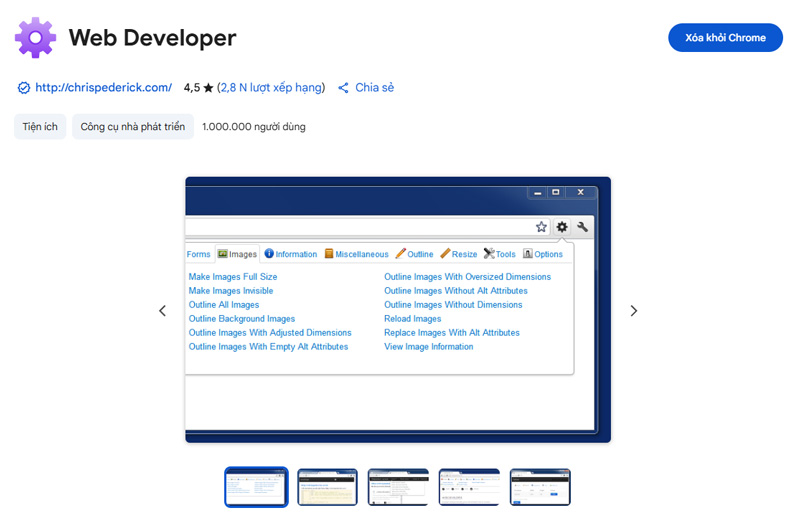Screen dimensions: 800x532
Task: Switch to the Tools tab
Action: pos(499,254)
